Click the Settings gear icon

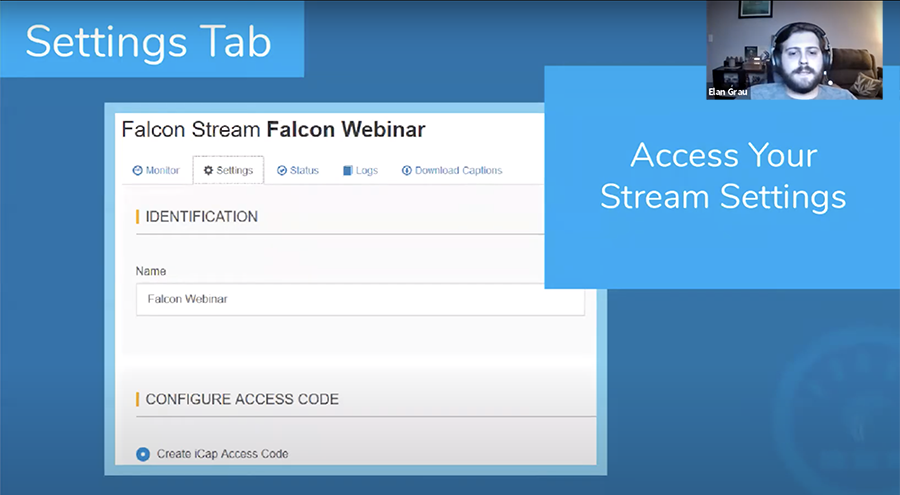tap(208, 171)
